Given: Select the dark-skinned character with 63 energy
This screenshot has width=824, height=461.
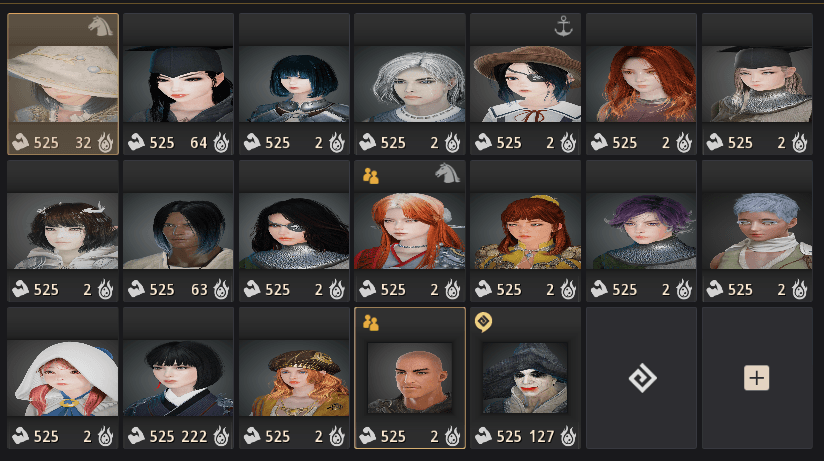Looking at the screenshot, I should (x=178, y=231).
